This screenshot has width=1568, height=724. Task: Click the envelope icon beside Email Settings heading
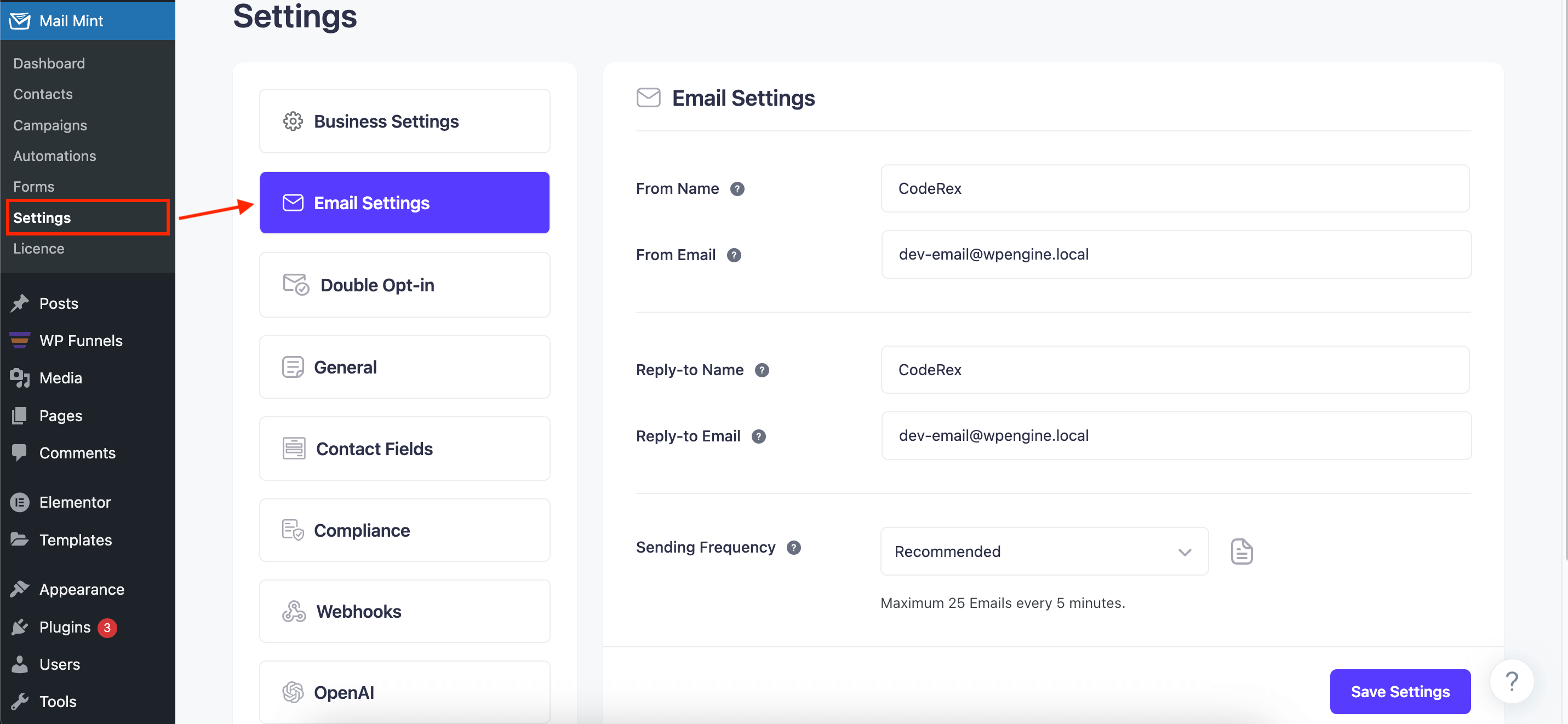coord(648,98)
